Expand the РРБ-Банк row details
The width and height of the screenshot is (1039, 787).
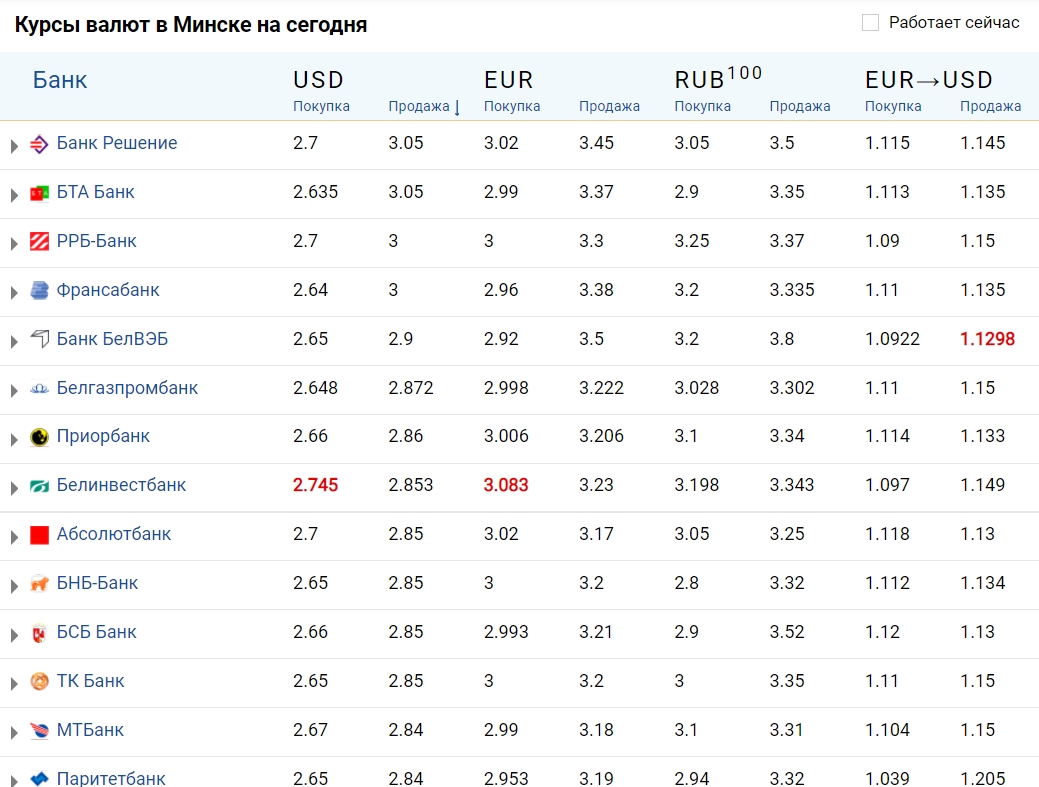(x=14, y=244)
